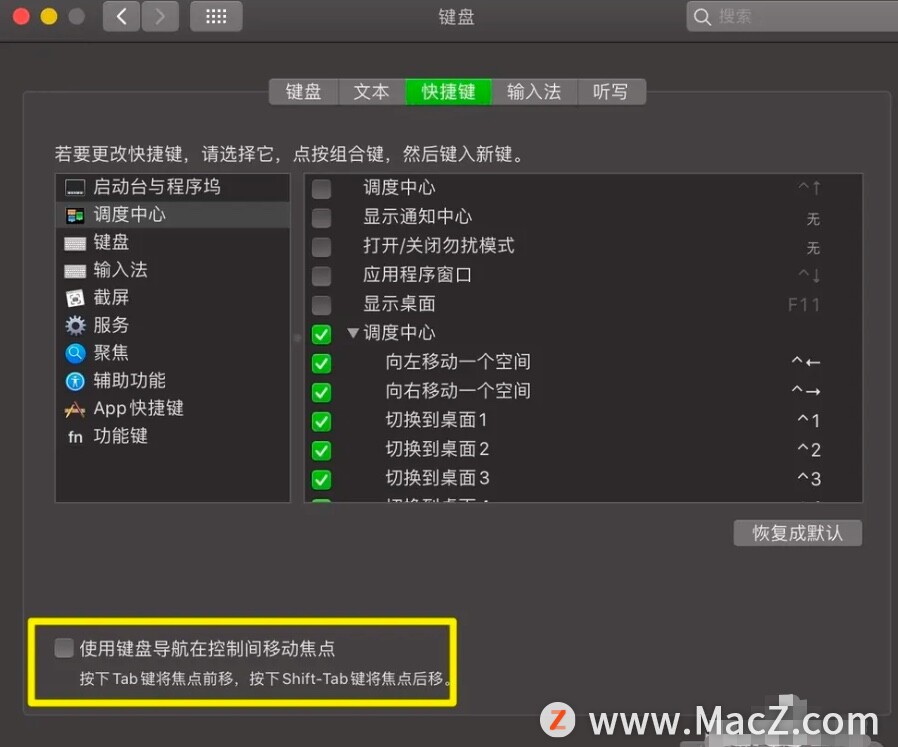Click the 恢复成默认 button
The image size is (898, 747).
point(797,533)
